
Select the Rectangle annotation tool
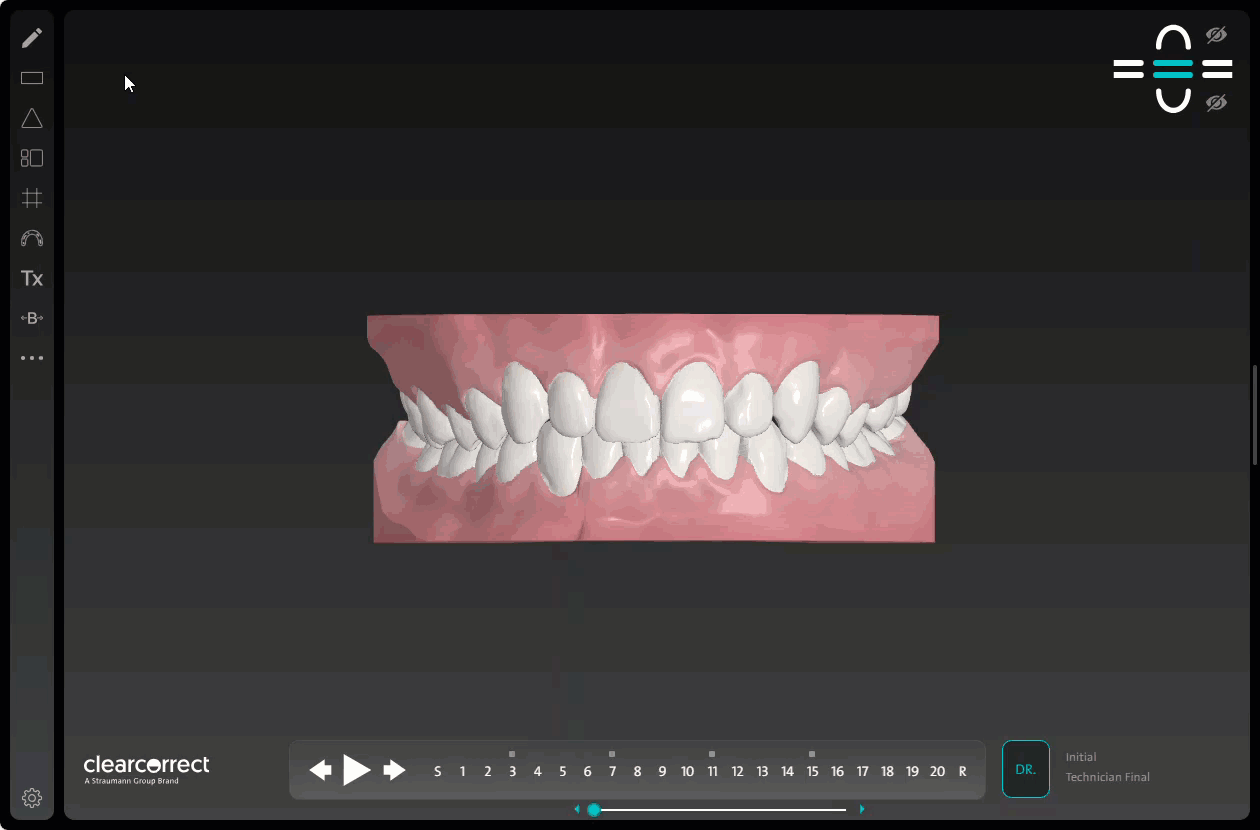pos(31,77)
